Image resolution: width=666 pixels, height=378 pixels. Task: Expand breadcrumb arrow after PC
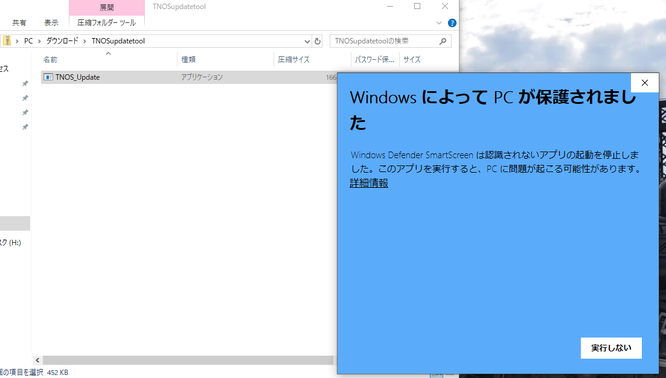click(x=39, y=41)
